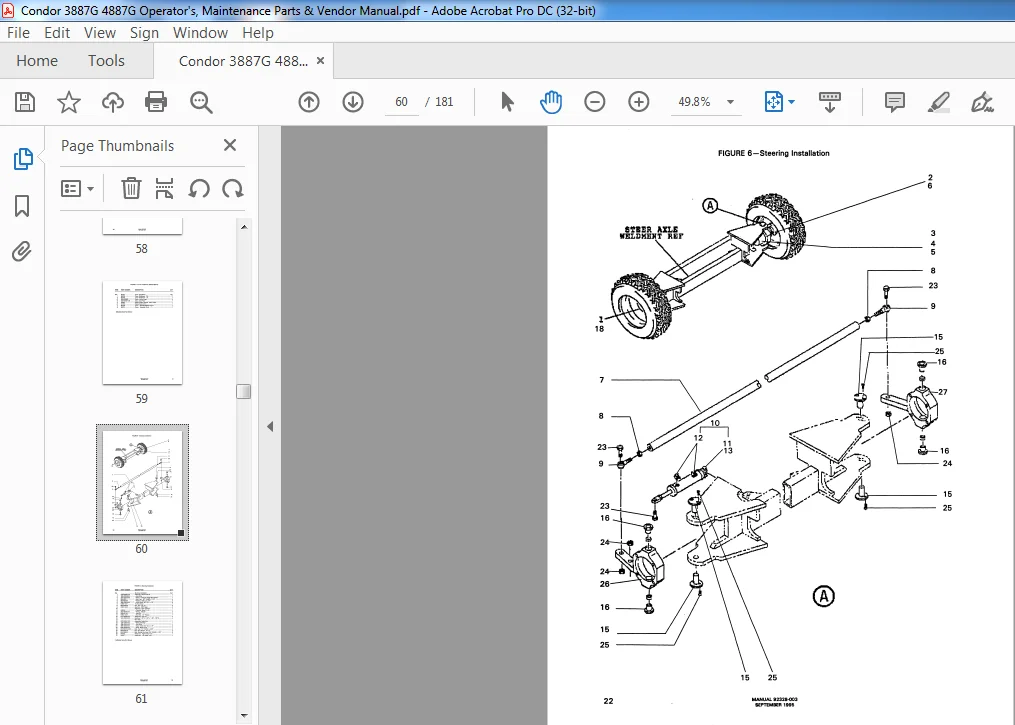1015x725 pixels.
Task: Click thumbnail label '58'
Action: [142, 249]
